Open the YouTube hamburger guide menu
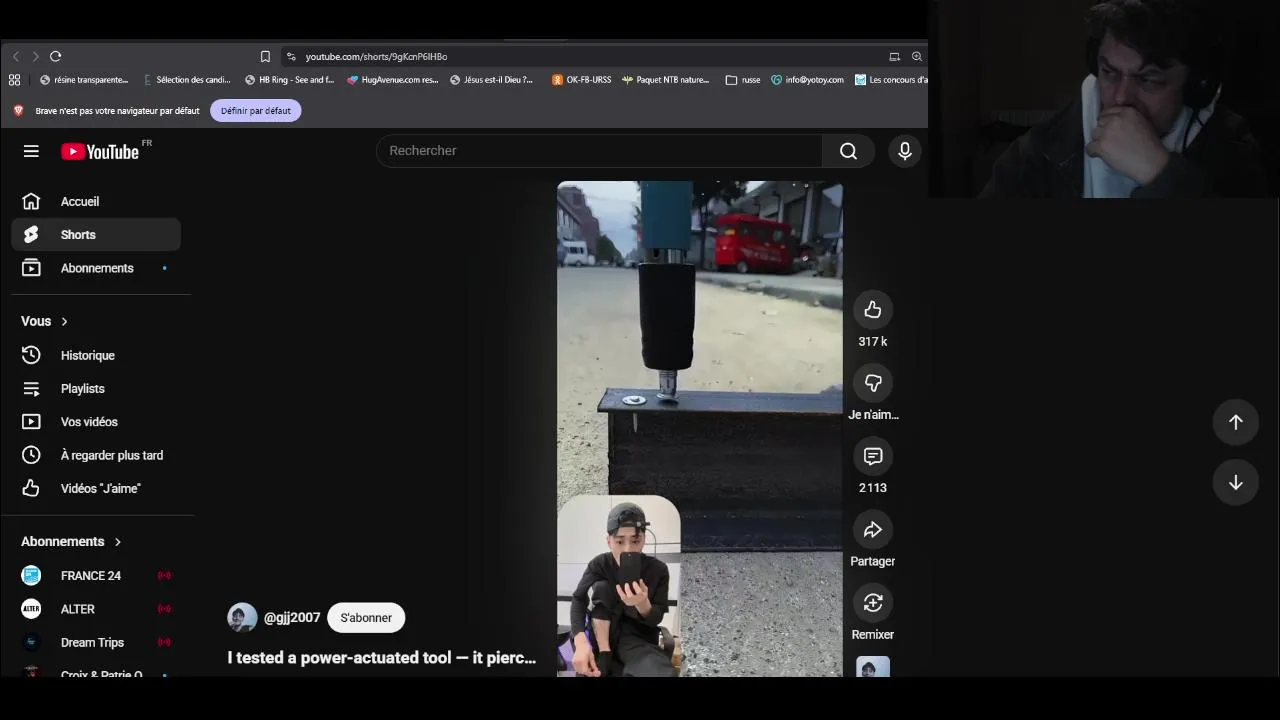The image size is (1280, 720). (31, 151)
